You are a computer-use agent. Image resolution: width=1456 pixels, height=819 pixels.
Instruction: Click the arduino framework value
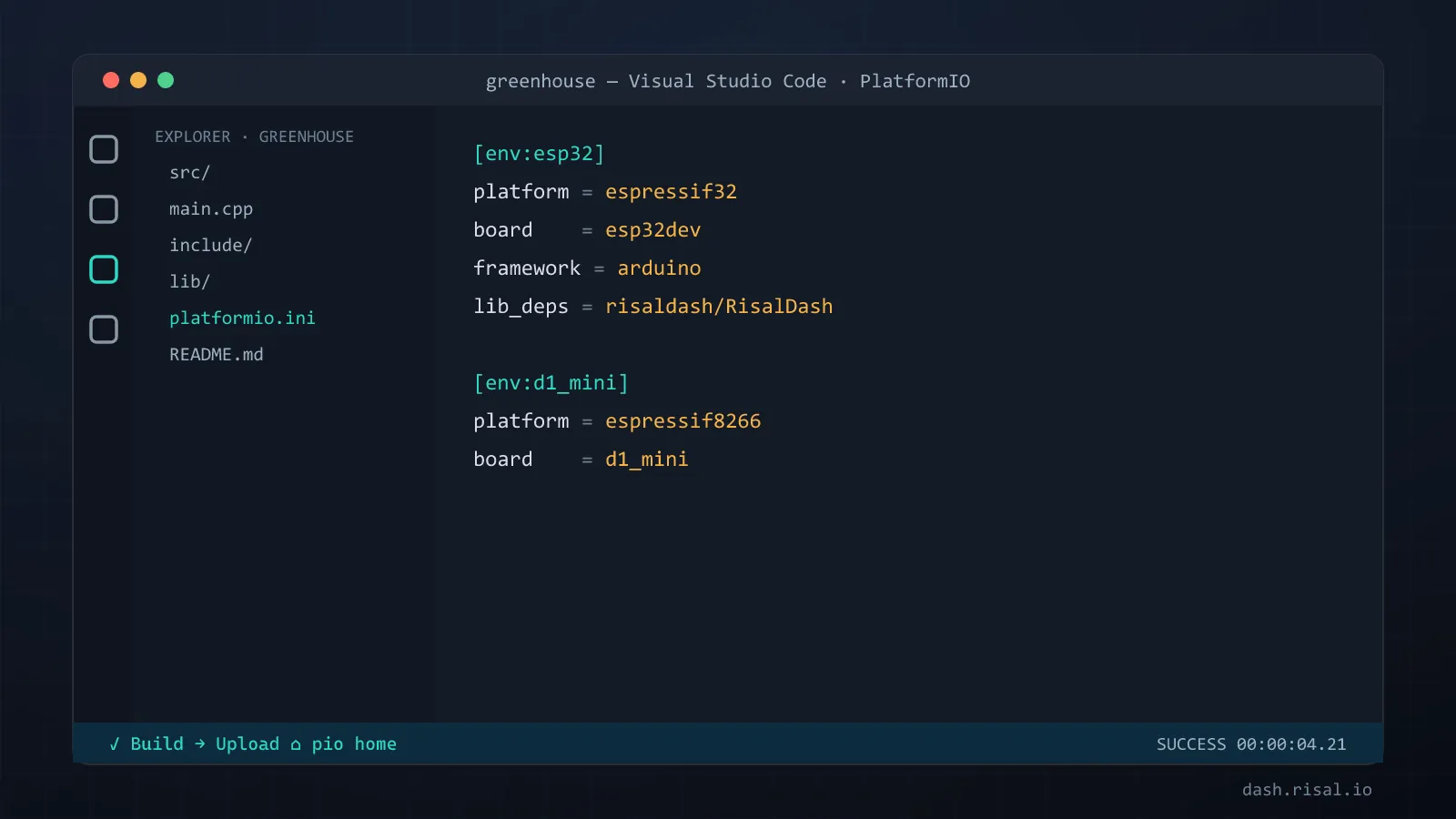tap(659, 268)
